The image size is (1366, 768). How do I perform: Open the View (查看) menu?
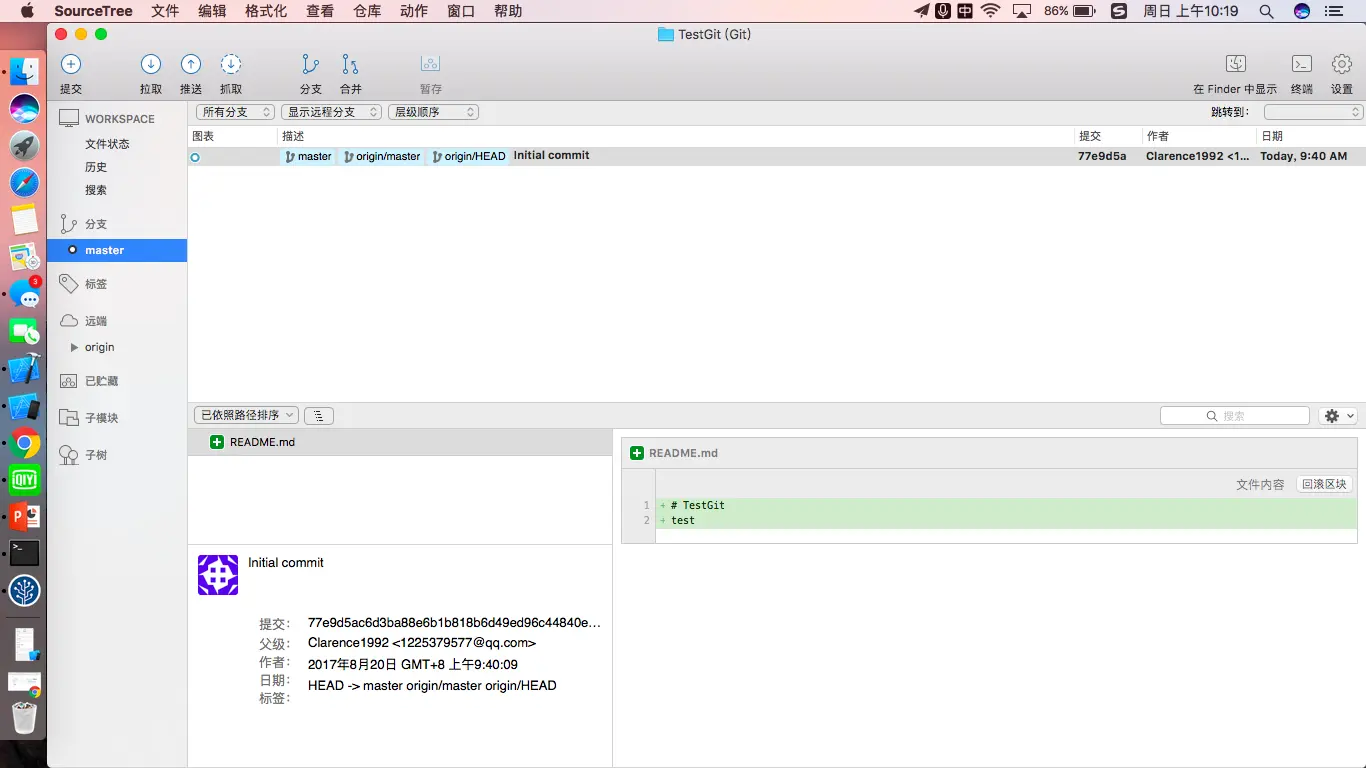point(320,11)
